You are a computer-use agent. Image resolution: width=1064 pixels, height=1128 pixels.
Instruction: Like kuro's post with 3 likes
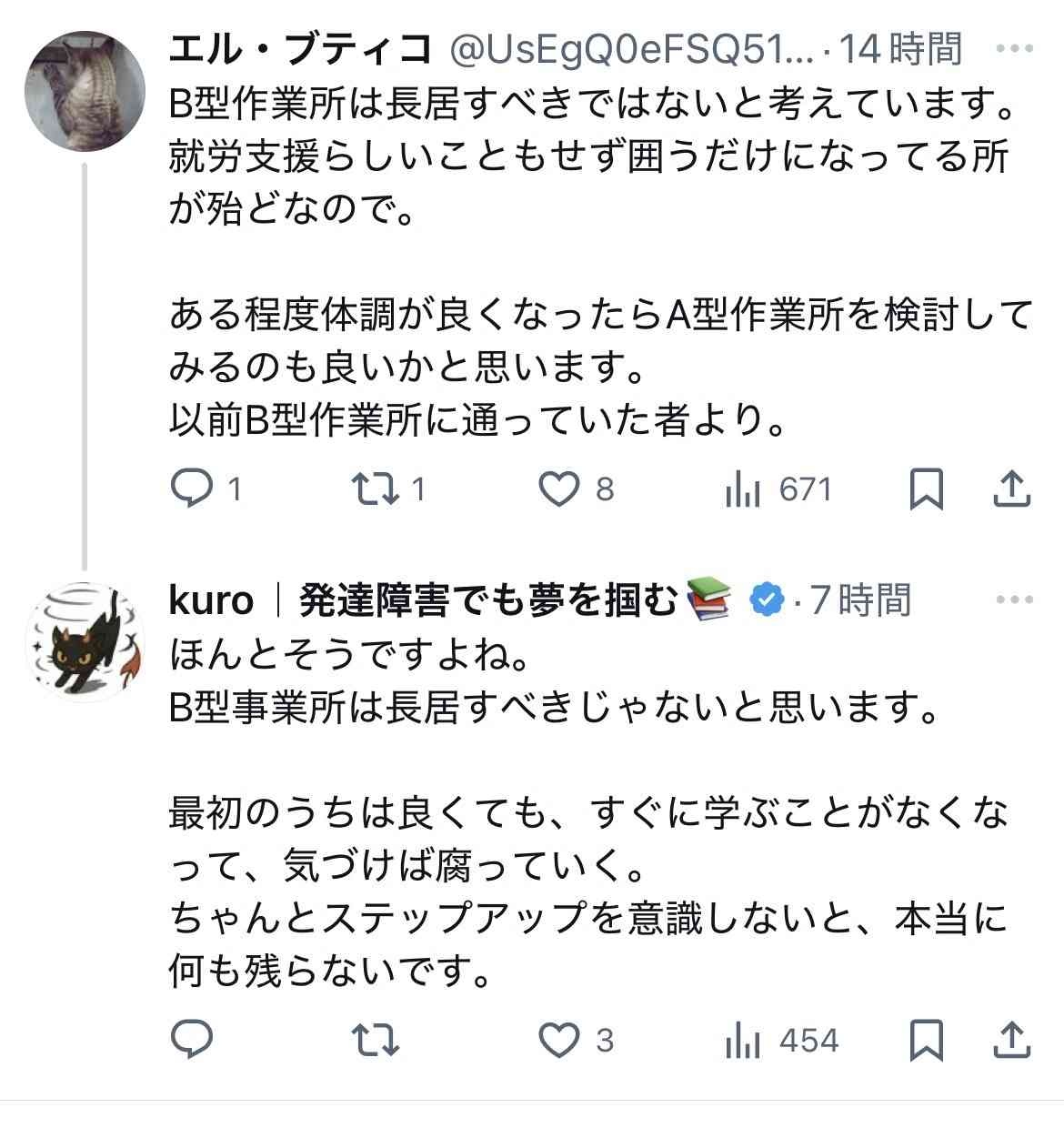tap(558, 1039)
